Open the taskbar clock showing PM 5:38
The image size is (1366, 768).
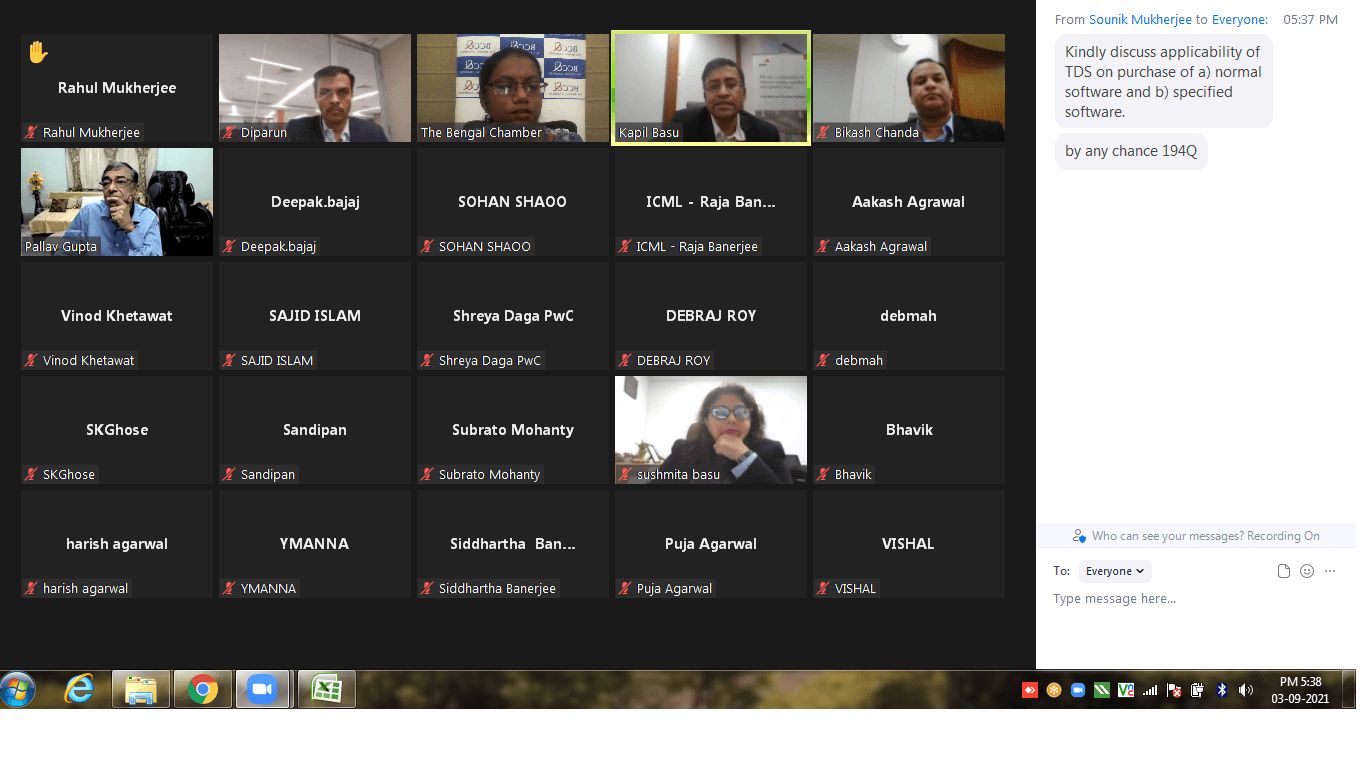(1300, 690)
